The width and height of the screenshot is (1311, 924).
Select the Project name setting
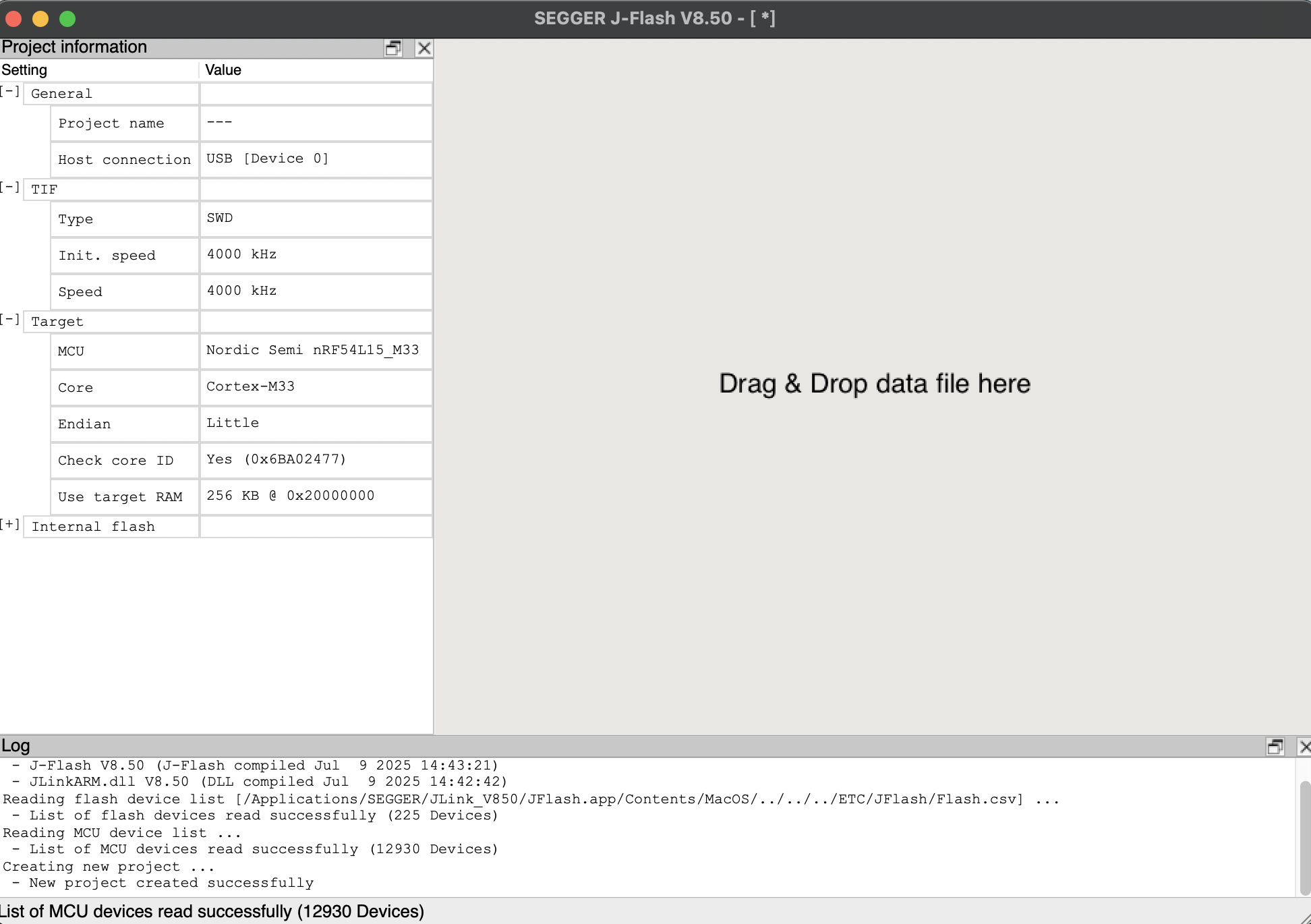[x=125, y=123]
